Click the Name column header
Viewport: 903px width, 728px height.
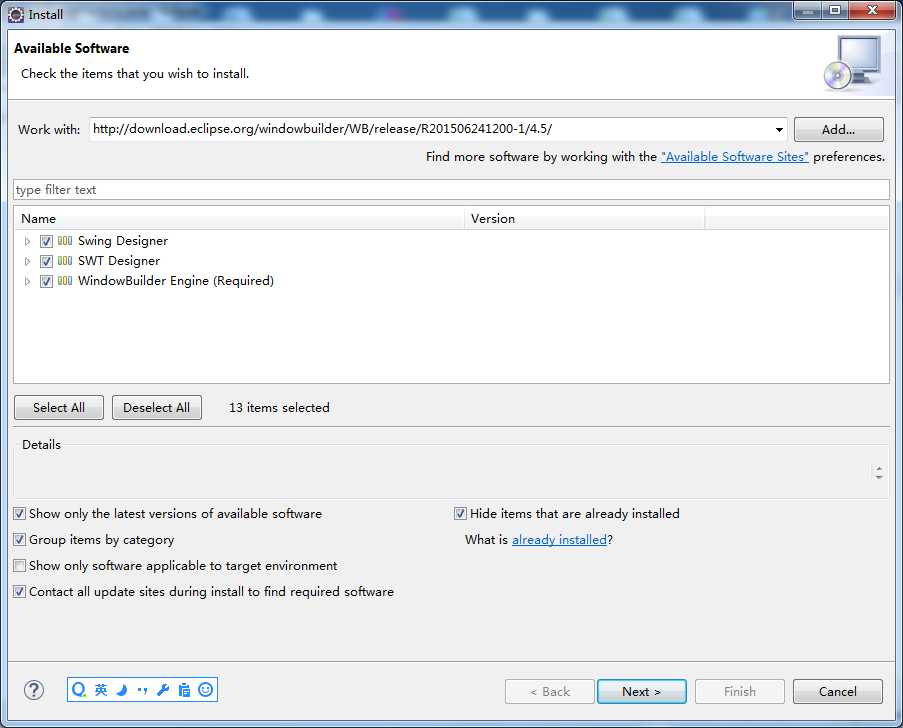[239, 219]
